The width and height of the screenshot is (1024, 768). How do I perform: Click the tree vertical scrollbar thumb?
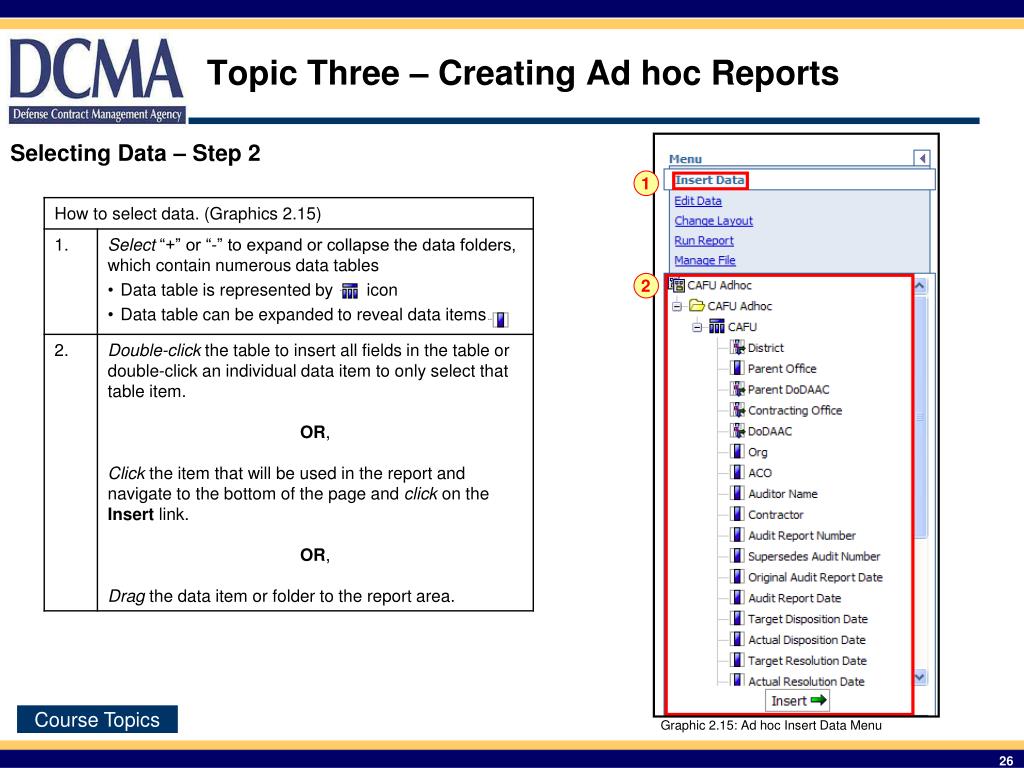921,417
